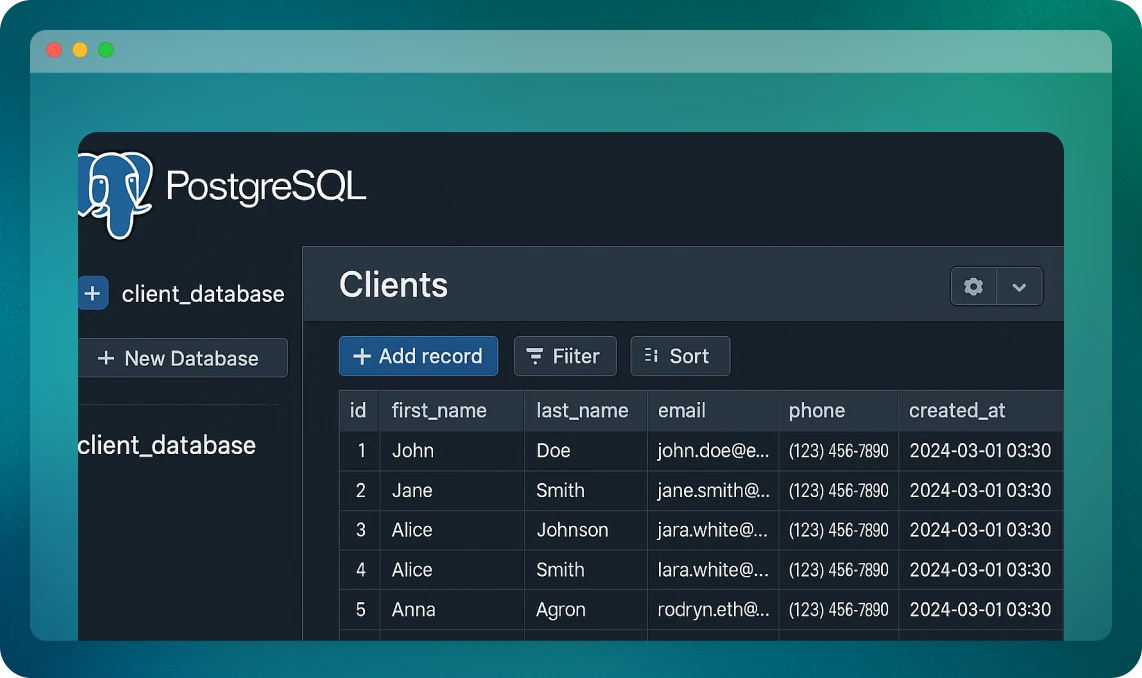Click the first_name column header

[439, 411]
